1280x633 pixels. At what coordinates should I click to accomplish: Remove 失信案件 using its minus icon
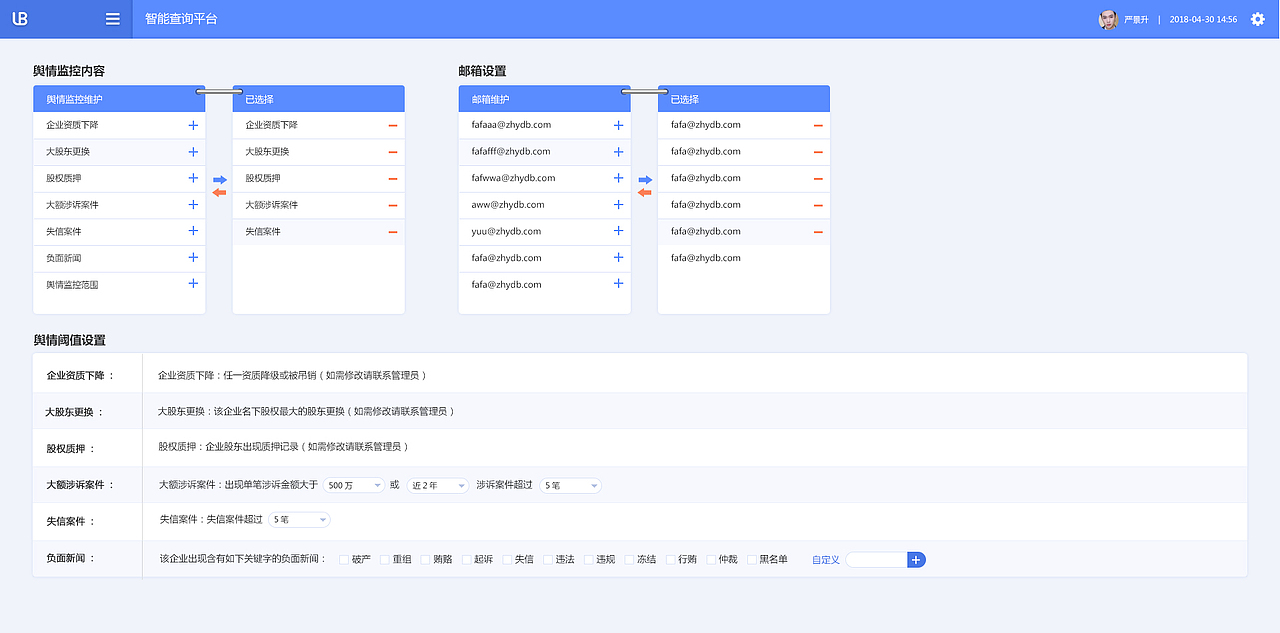point(392,231)
